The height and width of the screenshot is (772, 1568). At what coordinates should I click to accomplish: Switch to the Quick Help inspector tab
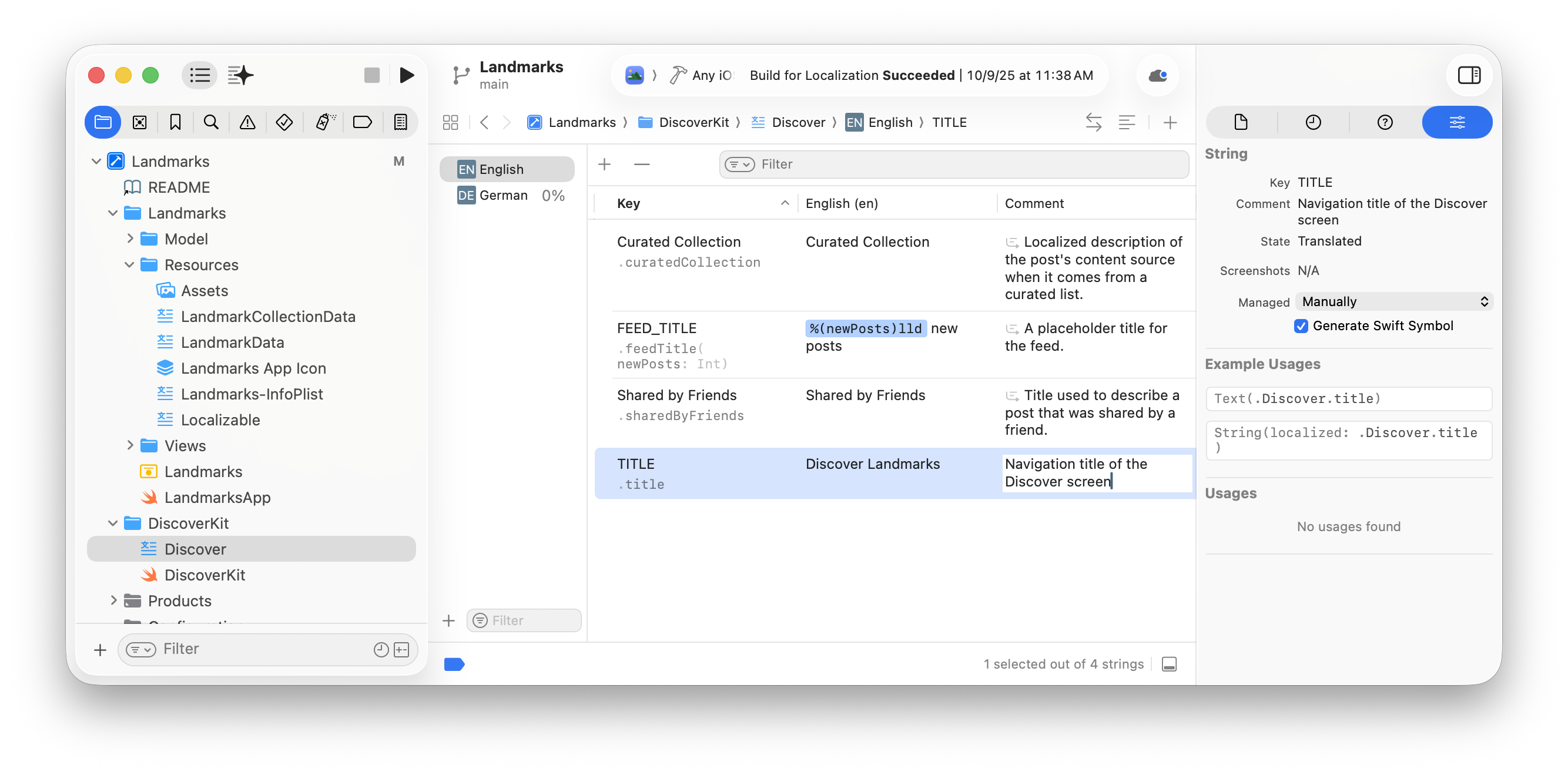coord(1385,122)
